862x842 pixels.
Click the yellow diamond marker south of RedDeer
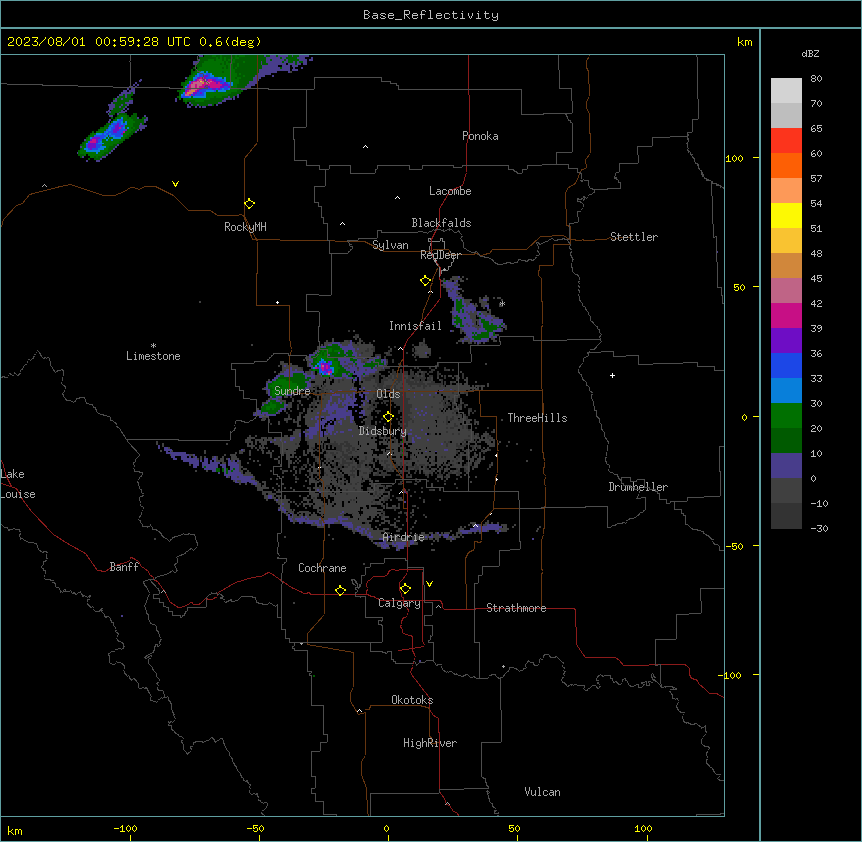(425, 281)
